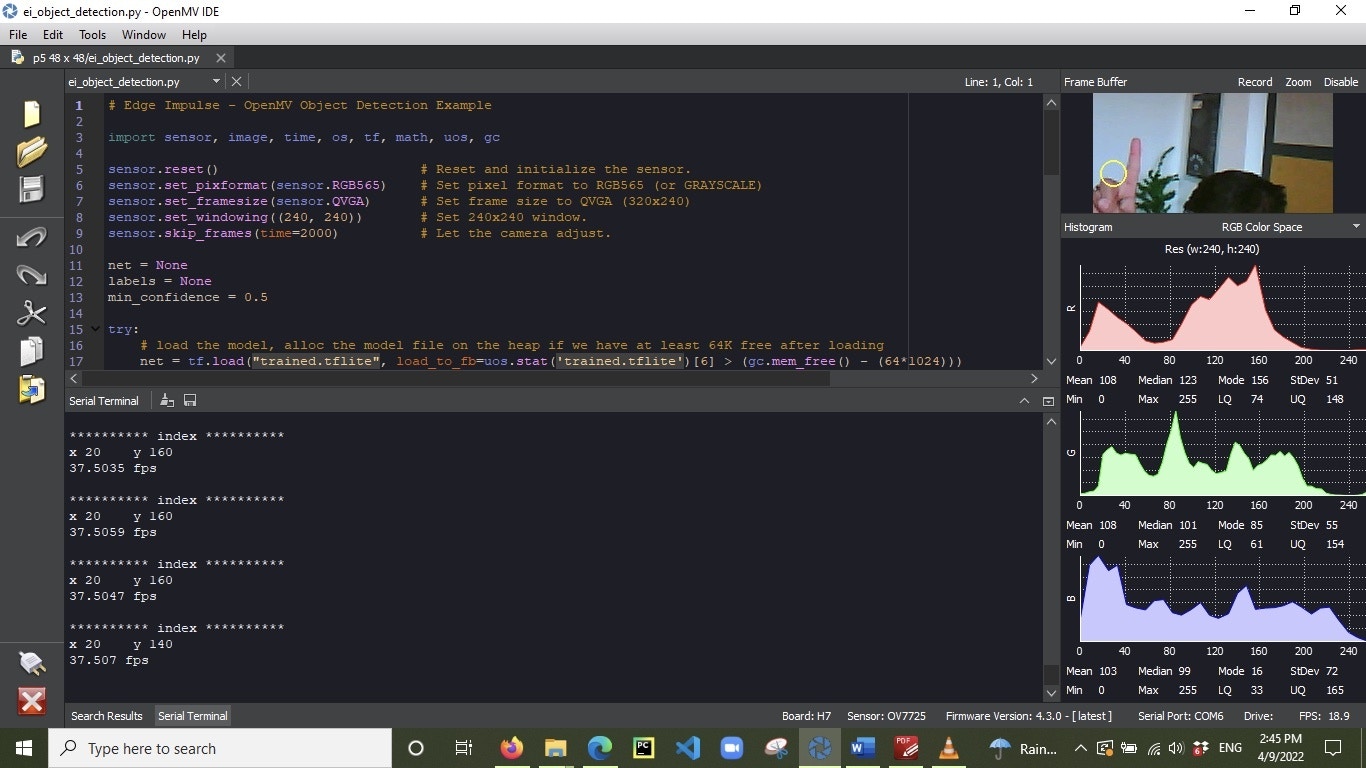Click the Res (w:240, h:240) label
This screenshot has width=1366, height=768.
pyautogui.click(x=1212, y=249)
